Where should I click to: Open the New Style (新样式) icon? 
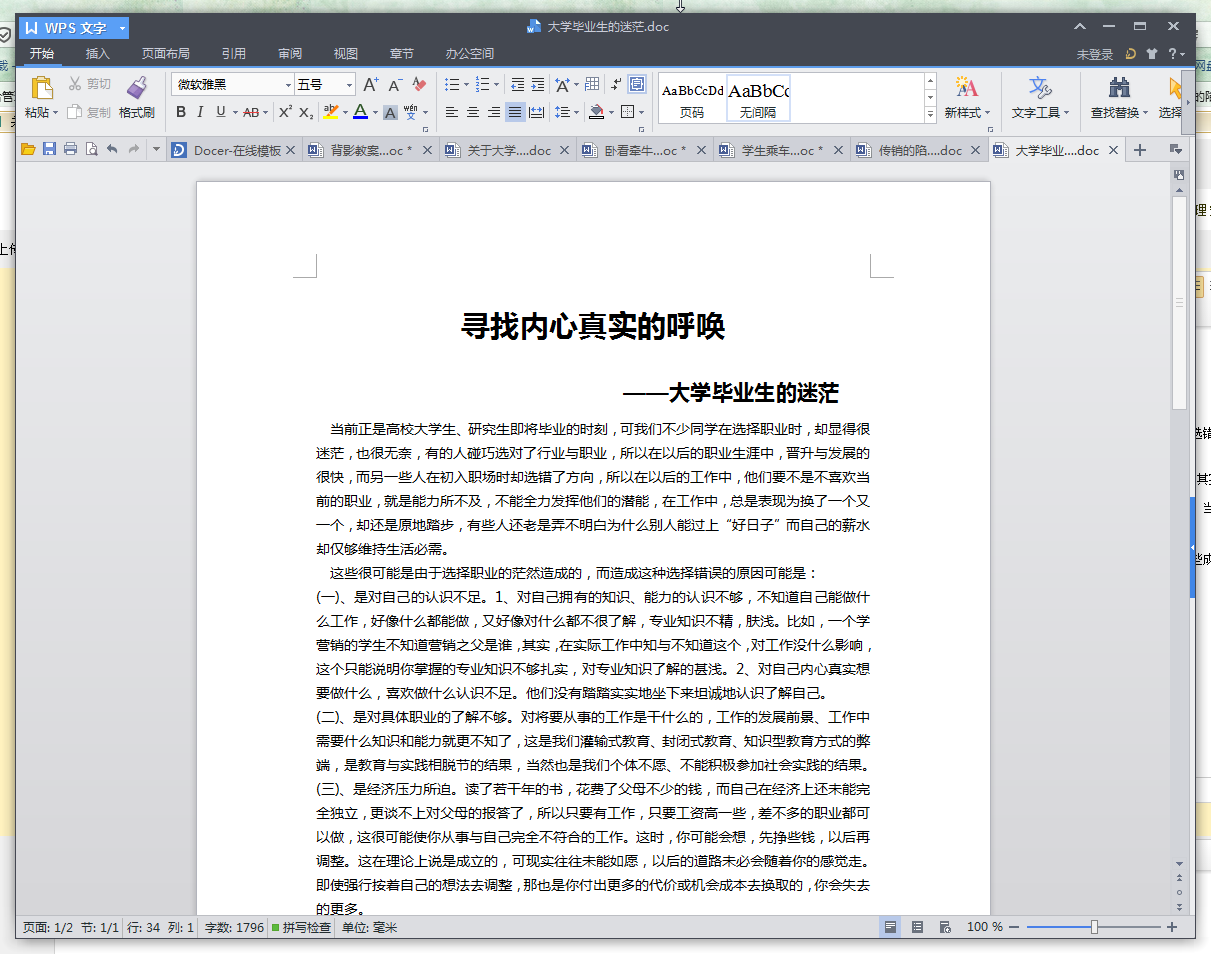[966, 88]
